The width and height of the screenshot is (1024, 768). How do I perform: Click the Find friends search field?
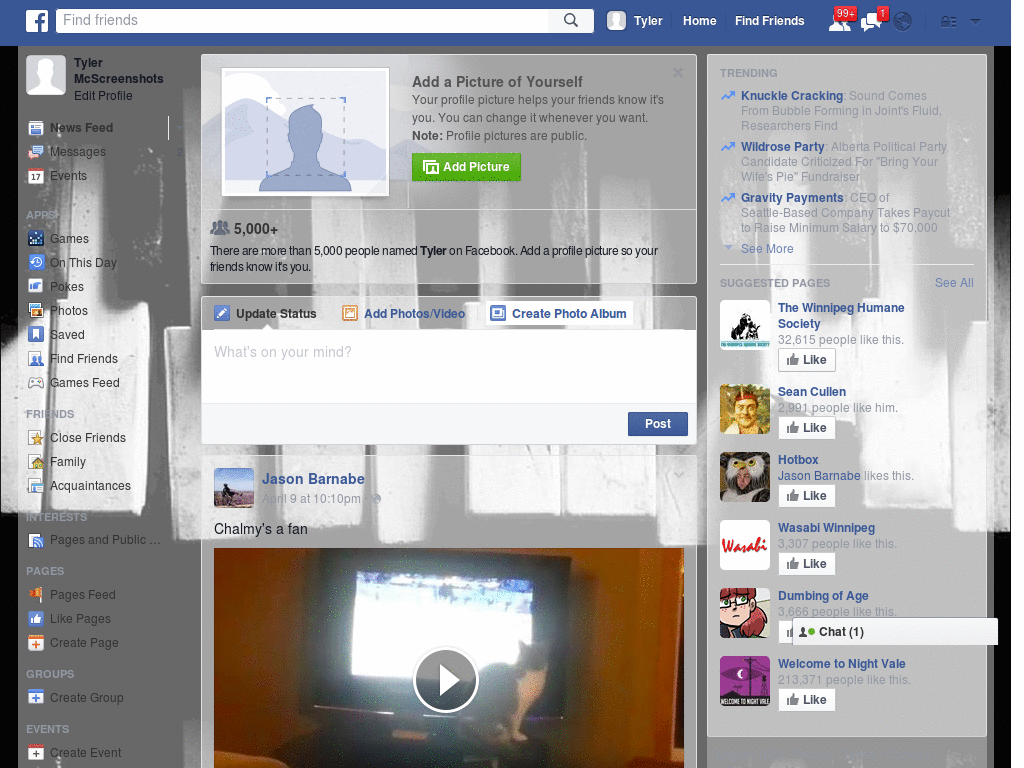coord(303,20)
